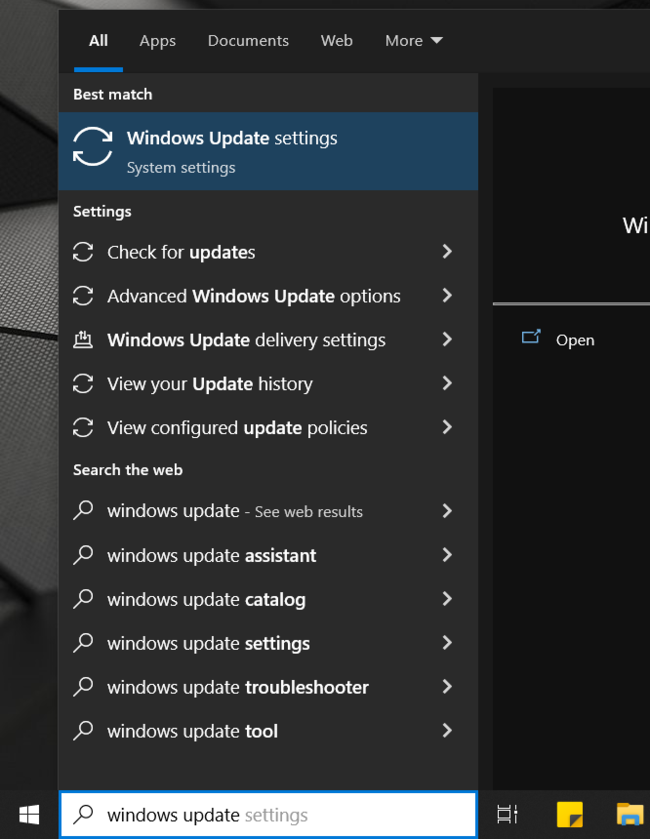This screenshot has height=839, width=650.
Task: Select the All search tab
Action: pyautogui.click(x=98, y=41)
